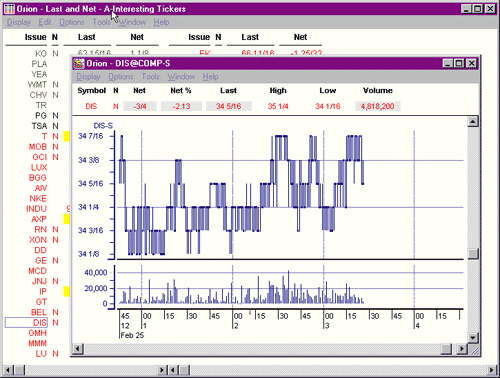The image size is (500, 378).
Task: Click the Orion chart window title icon
Action: (x=79, y=63)
